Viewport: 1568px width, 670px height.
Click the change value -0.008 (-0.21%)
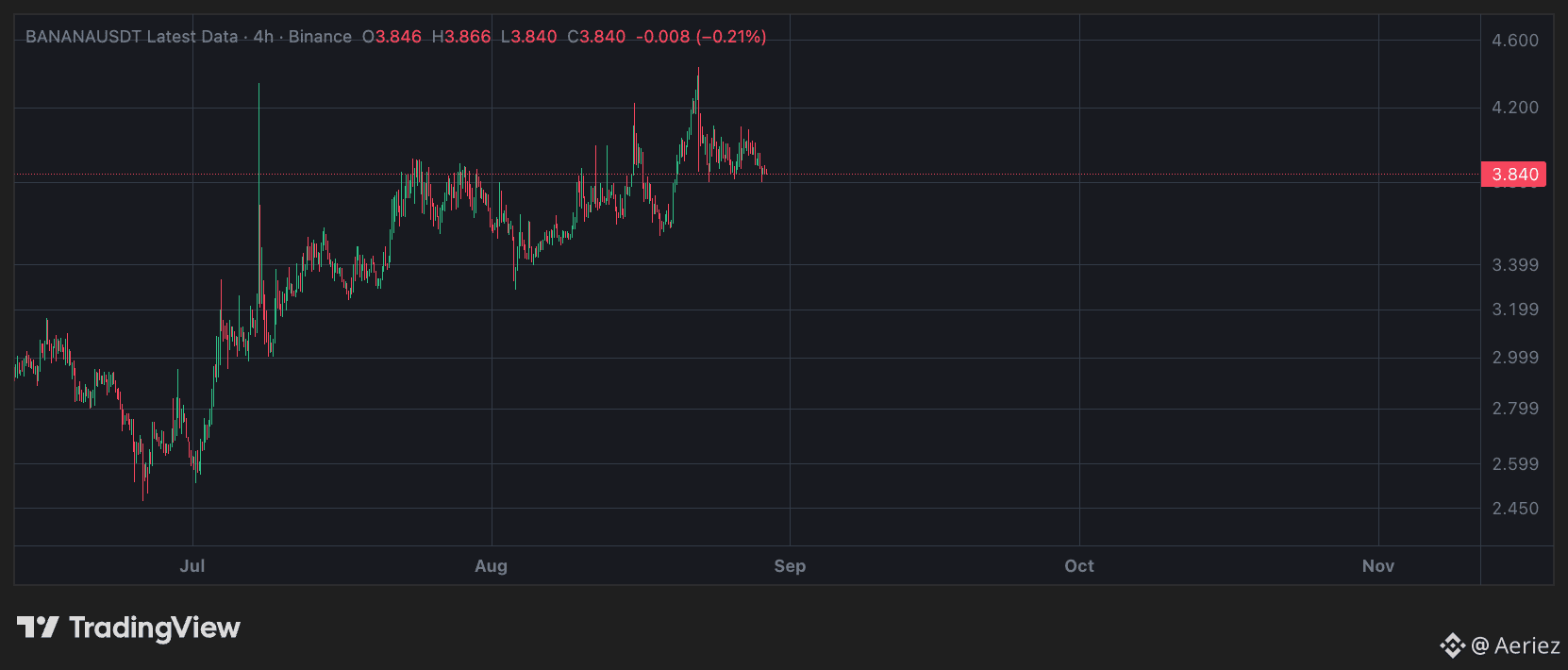(x=701, y=37)
